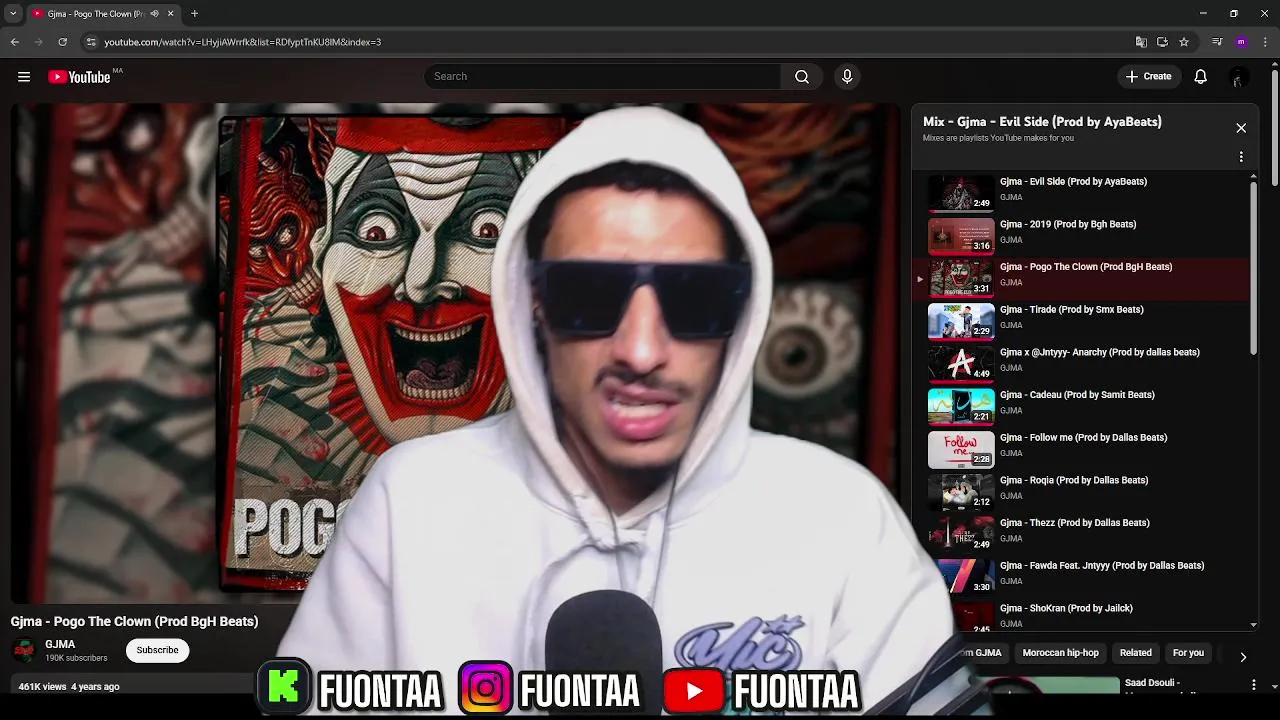Go back with the browser back arrow

click(14, 42)
